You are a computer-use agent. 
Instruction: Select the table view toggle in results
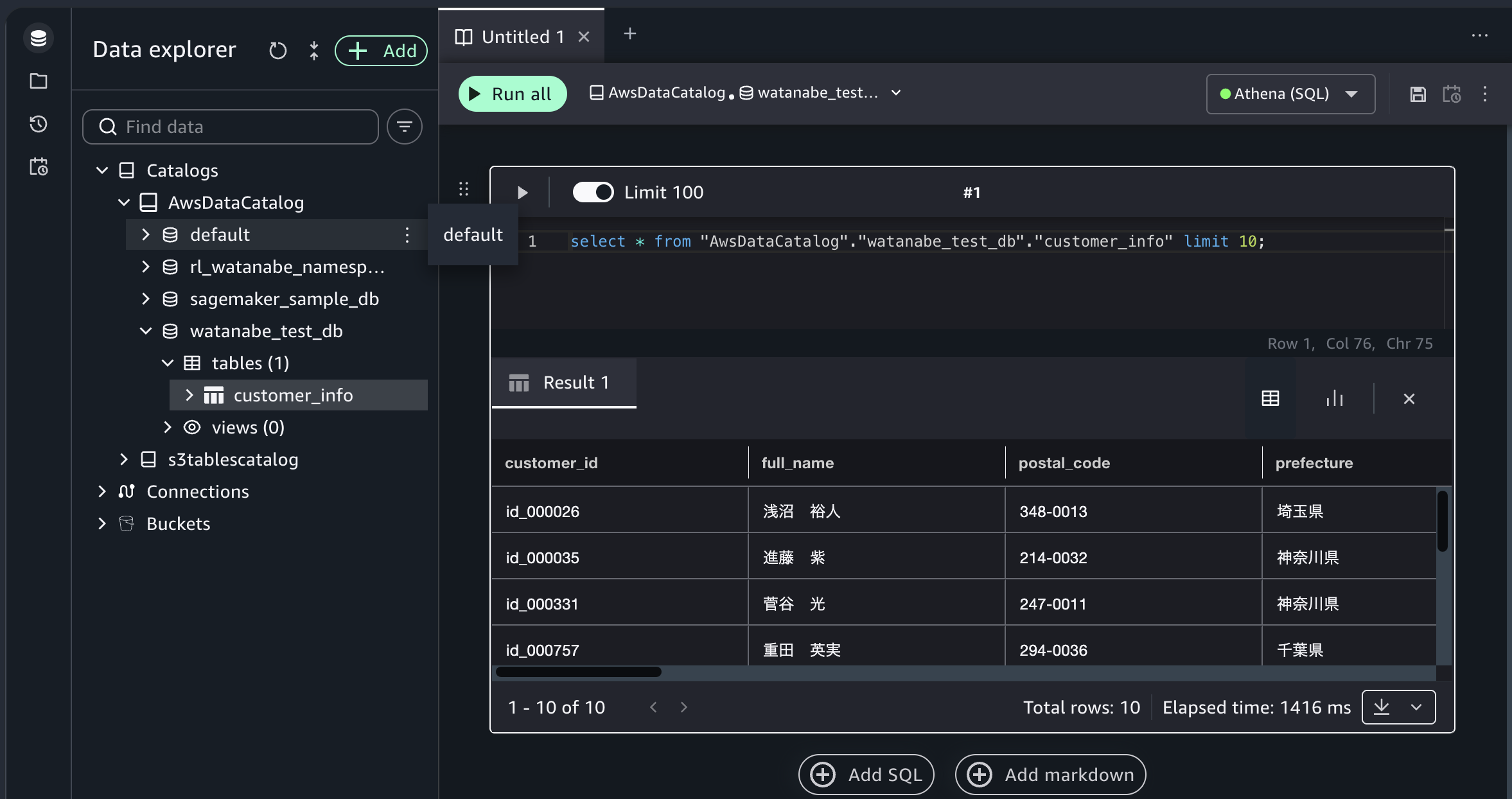click(x=1270, y=398)
